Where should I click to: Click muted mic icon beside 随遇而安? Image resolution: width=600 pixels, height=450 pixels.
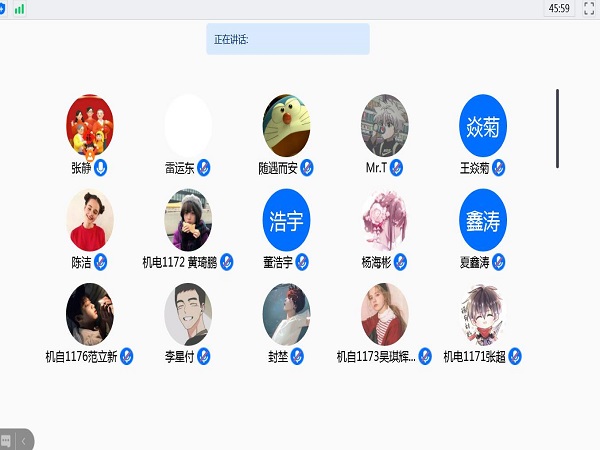(307, 168)
